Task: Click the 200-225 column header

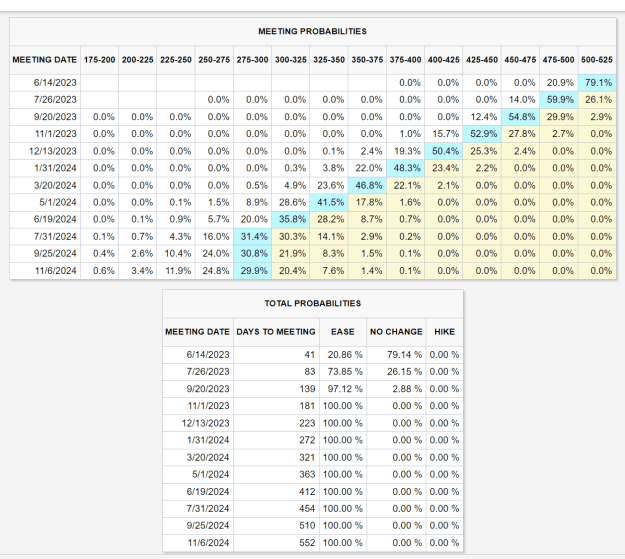Action: [x=138, y=60]
